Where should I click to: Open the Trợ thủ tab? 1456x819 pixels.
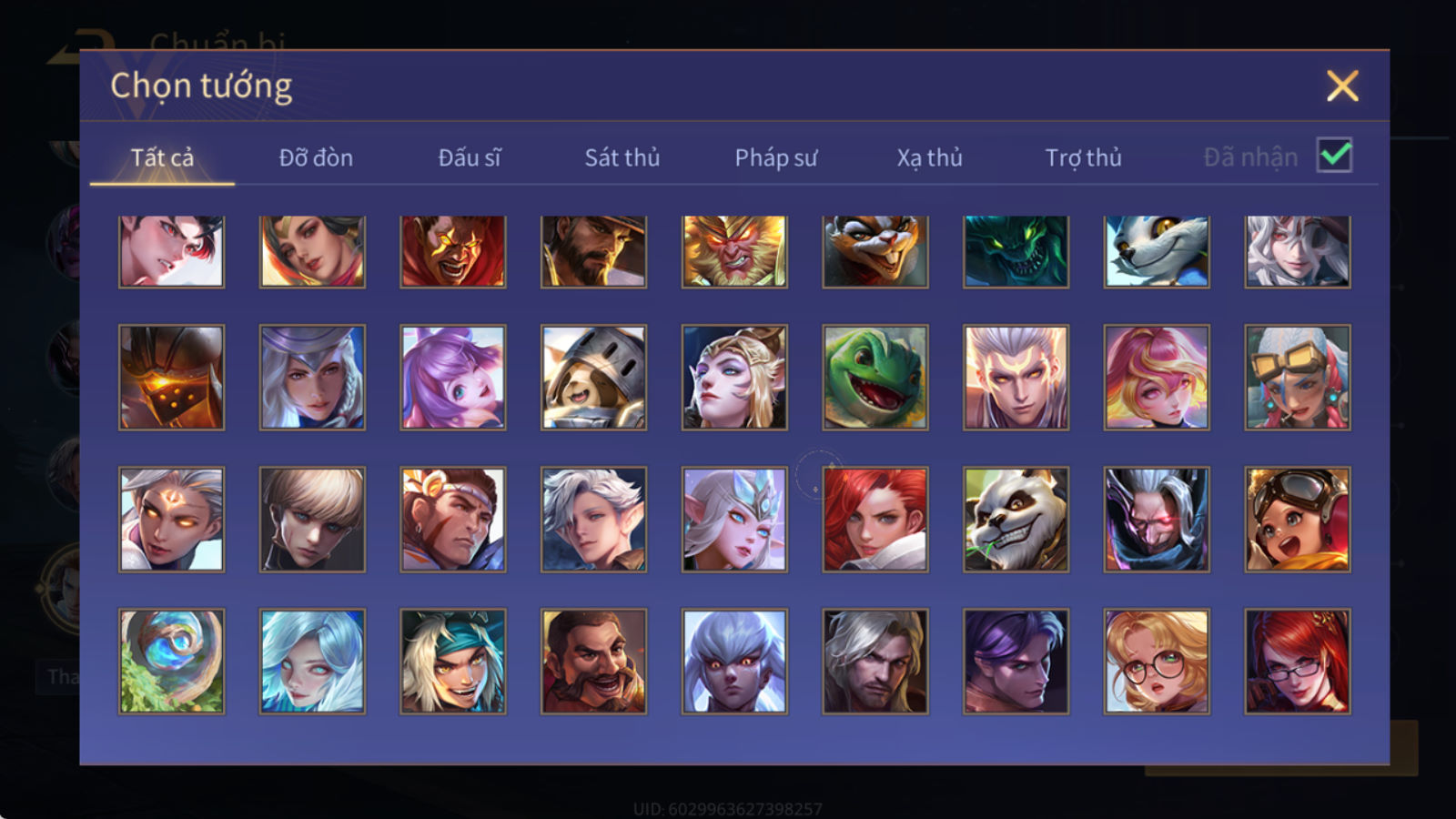pyautogui.click(x=1083, y=157)
